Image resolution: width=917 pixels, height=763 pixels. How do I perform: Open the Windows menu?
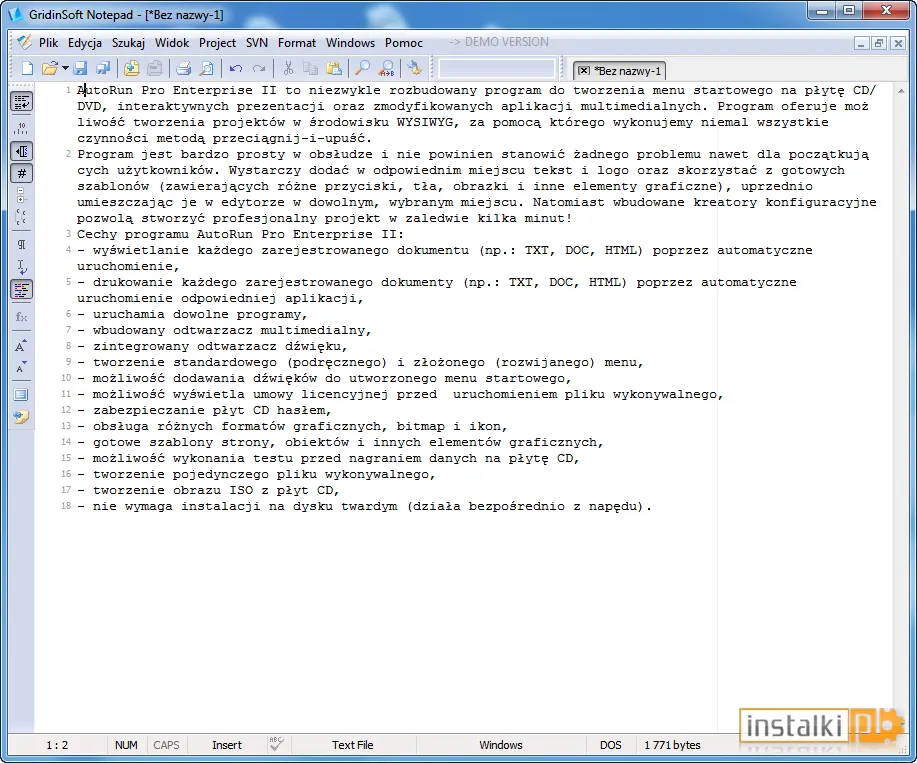point(350,43)
